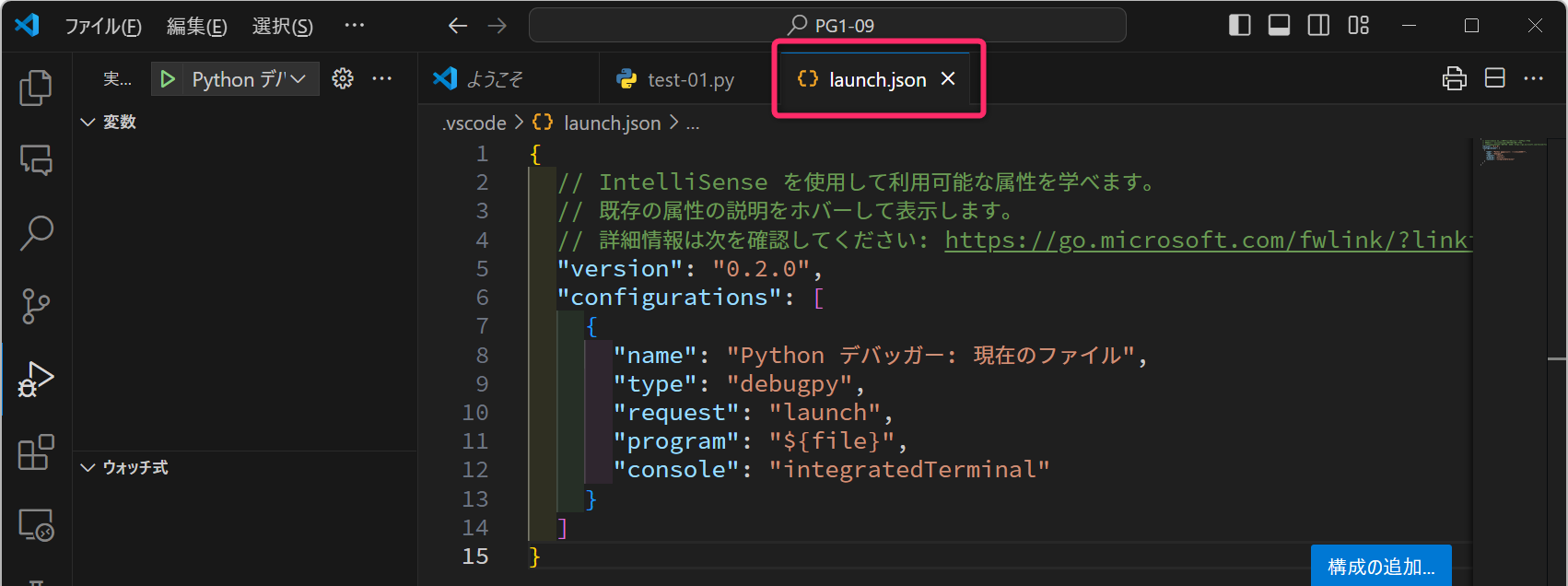Click the 構成の追加 button

click(x=1380, y=567)
